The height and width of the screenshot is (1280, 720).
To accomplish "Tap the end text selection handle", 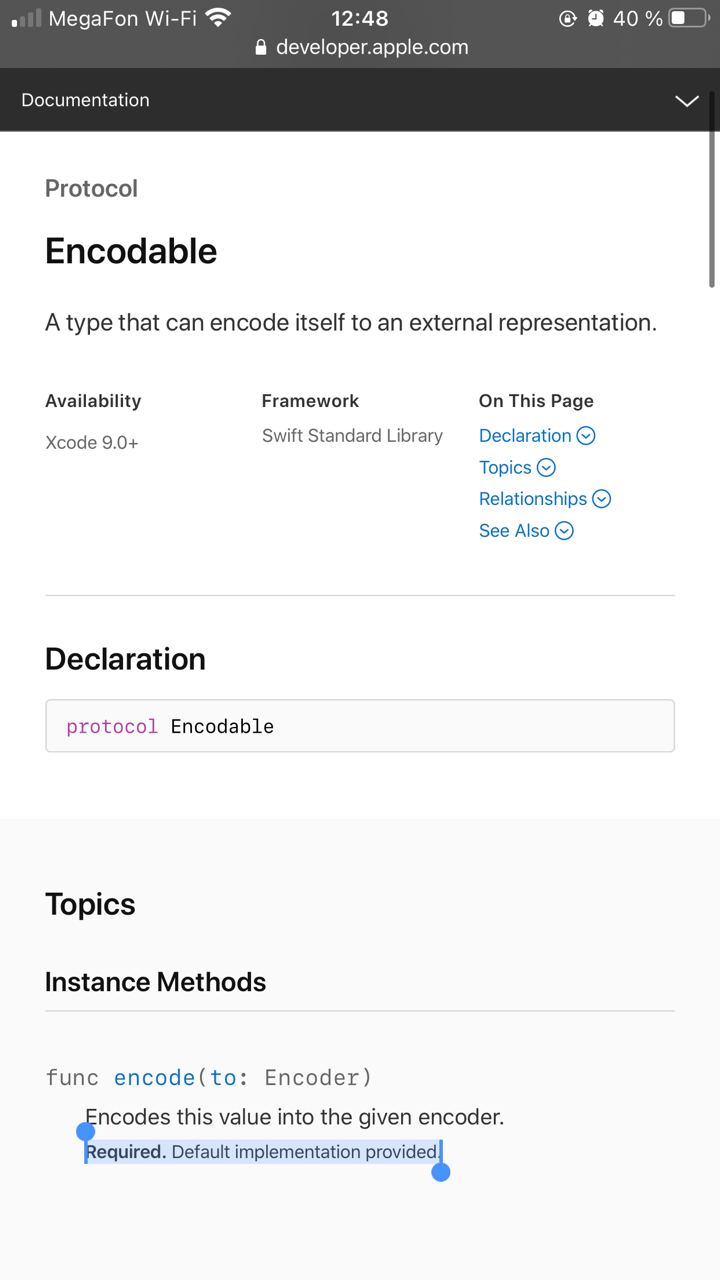I will 441,1171.
